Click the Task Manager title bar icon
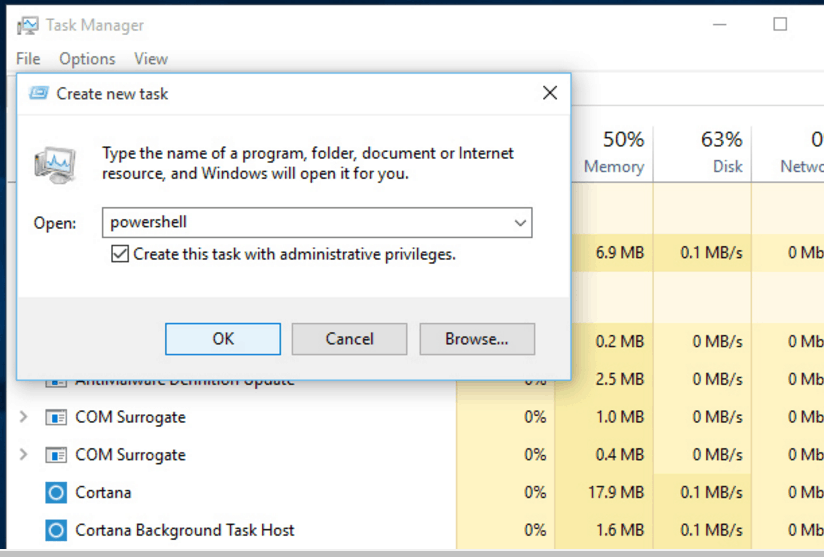The height and width of the screenshot is (557, 824). (27, 25)
